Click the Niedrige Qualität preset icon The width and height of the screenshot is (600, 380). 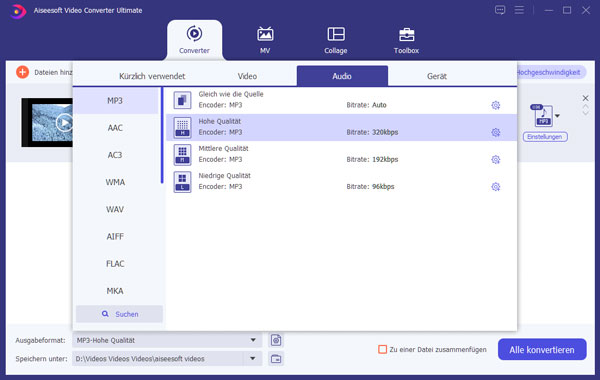point(183,182)
